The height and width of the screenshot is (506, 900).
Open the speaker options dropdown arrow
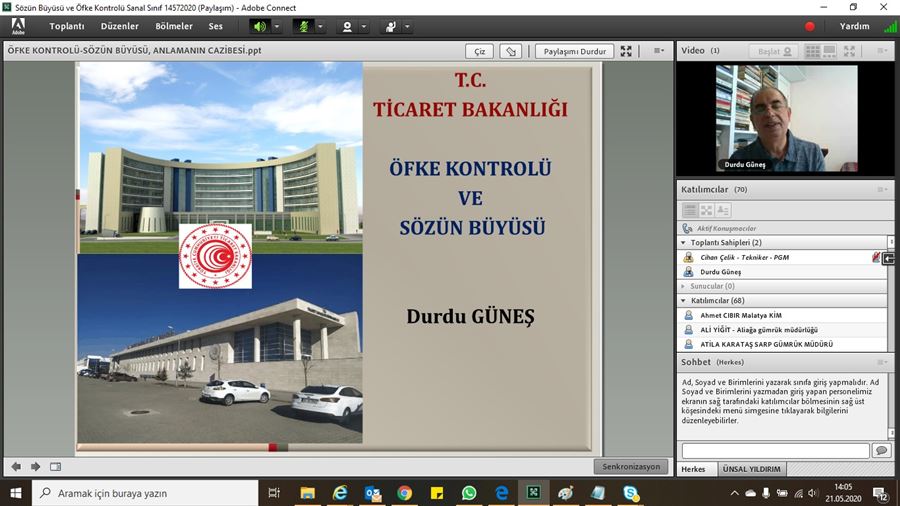coord(277,26)
